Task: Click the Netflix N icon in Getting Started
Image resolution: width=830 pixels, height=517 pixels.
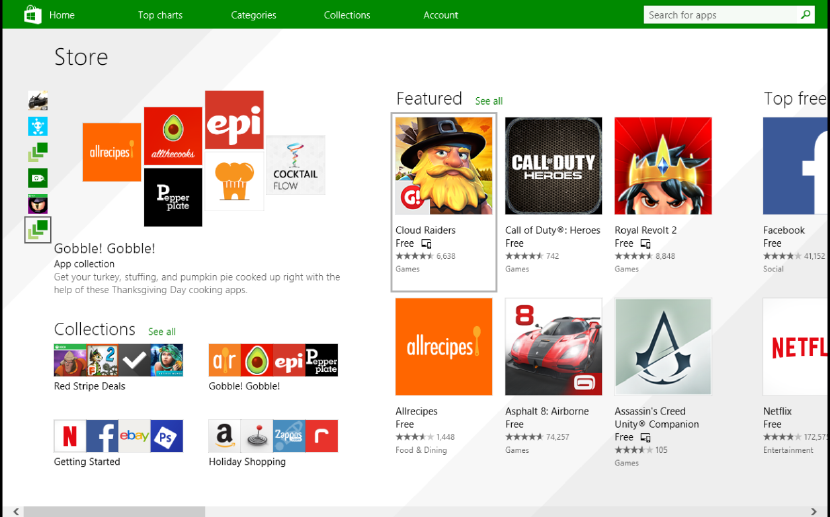Action: click(x=70, y=436)
